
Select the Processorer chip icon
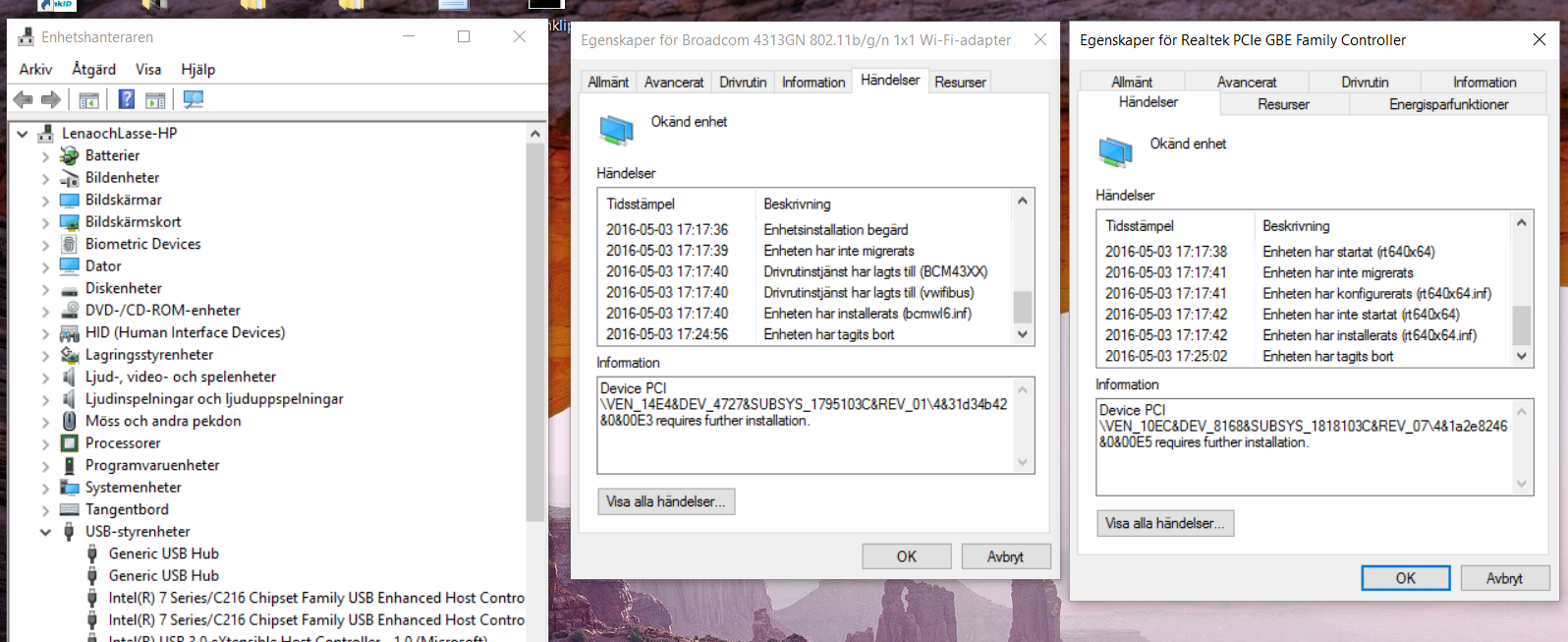[69, 443]
